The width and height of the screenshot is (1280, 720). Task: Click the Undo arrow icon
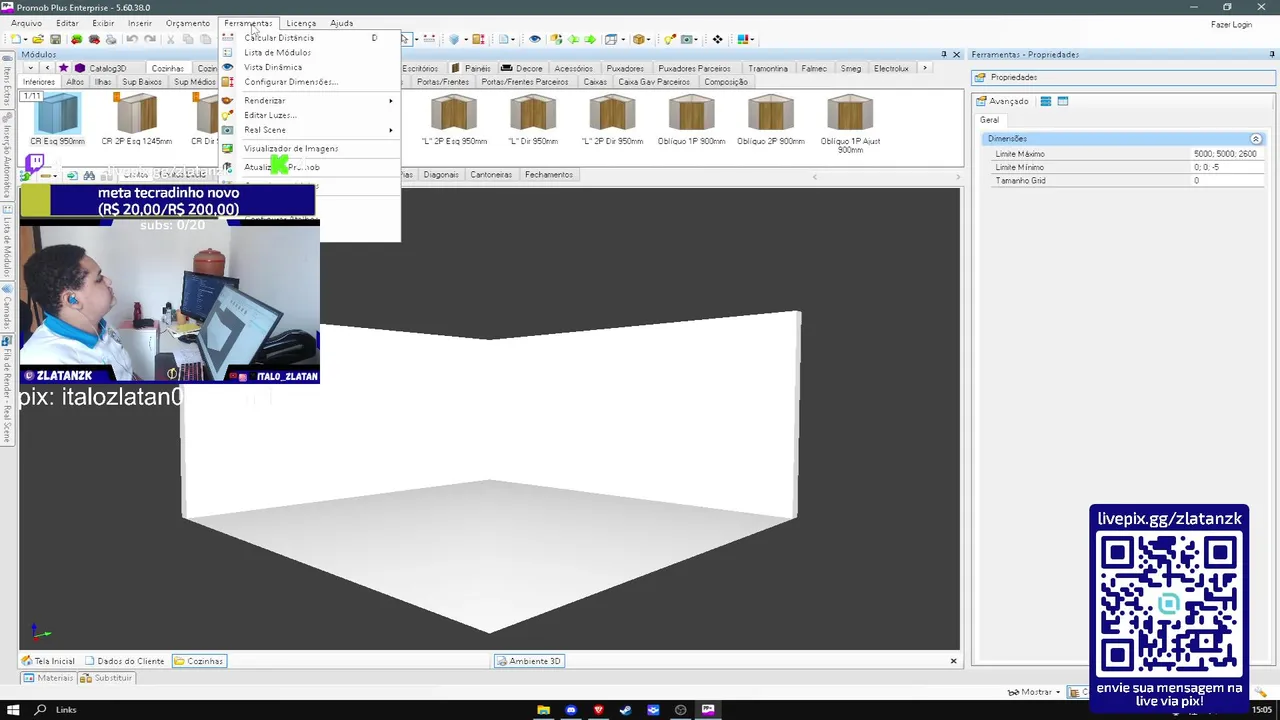click(x=132, y=40)
